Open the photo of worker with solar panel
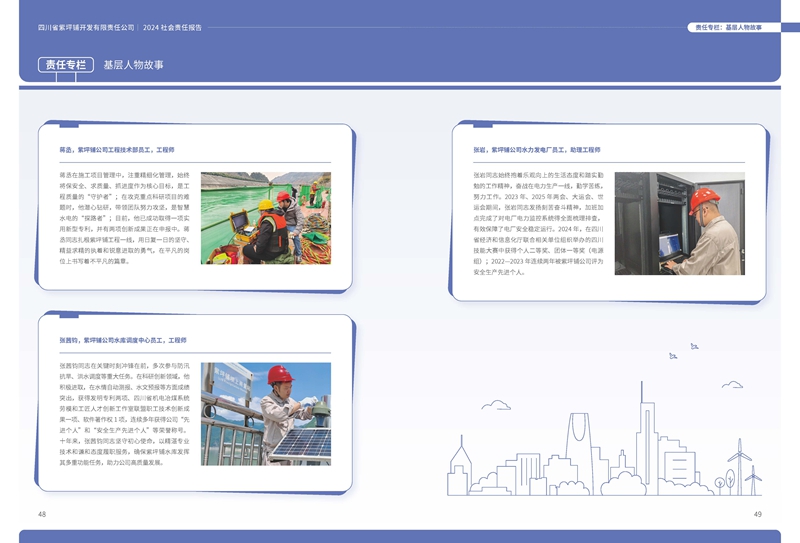Screen dimensions: 800x543 (x=265, y=413)
